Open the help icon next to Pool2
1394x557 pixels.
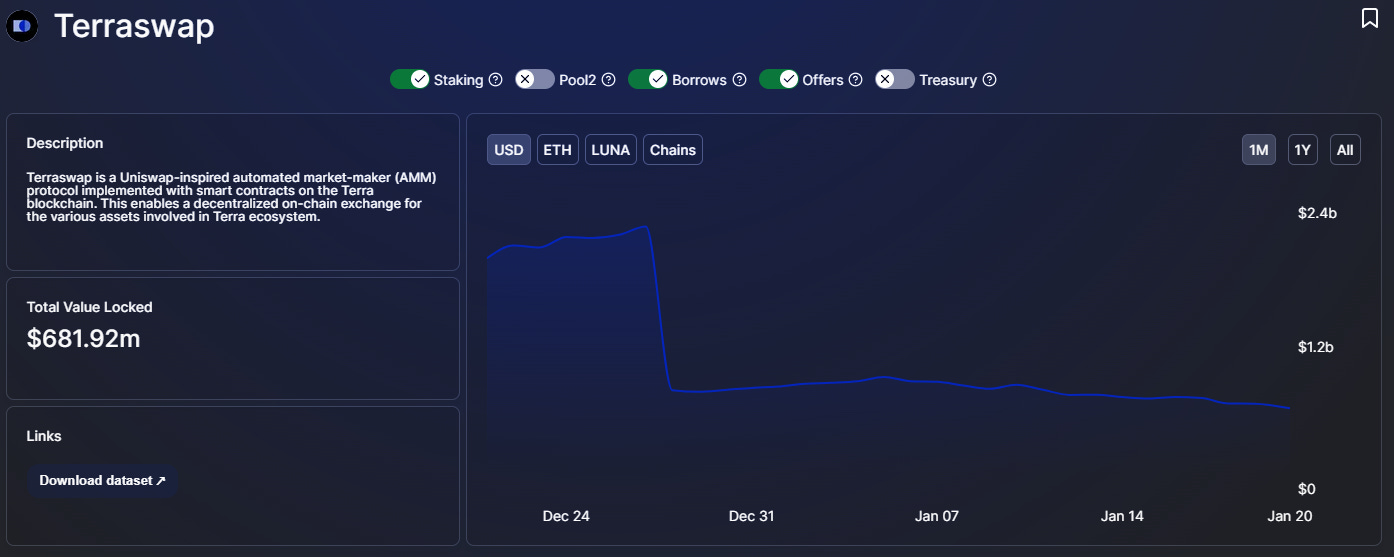pyautogui.click(x=608, y=80)
